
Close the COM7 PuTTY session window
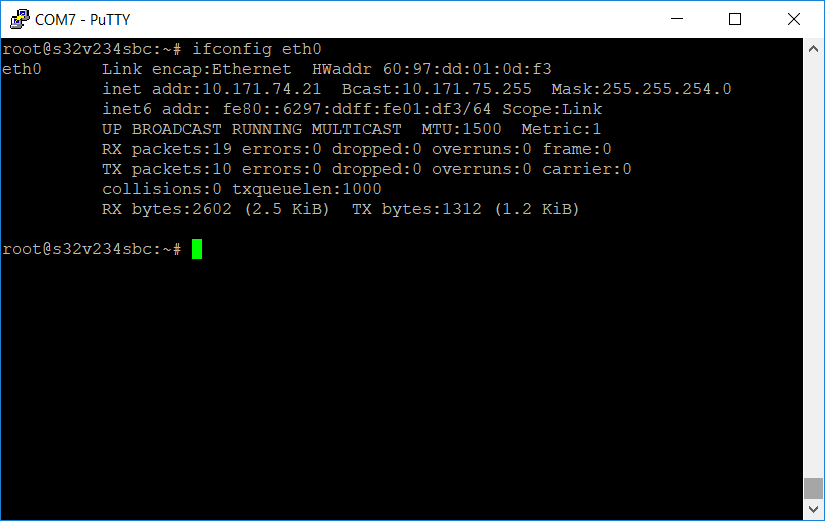pyautogui.click(x=794, y=19)
